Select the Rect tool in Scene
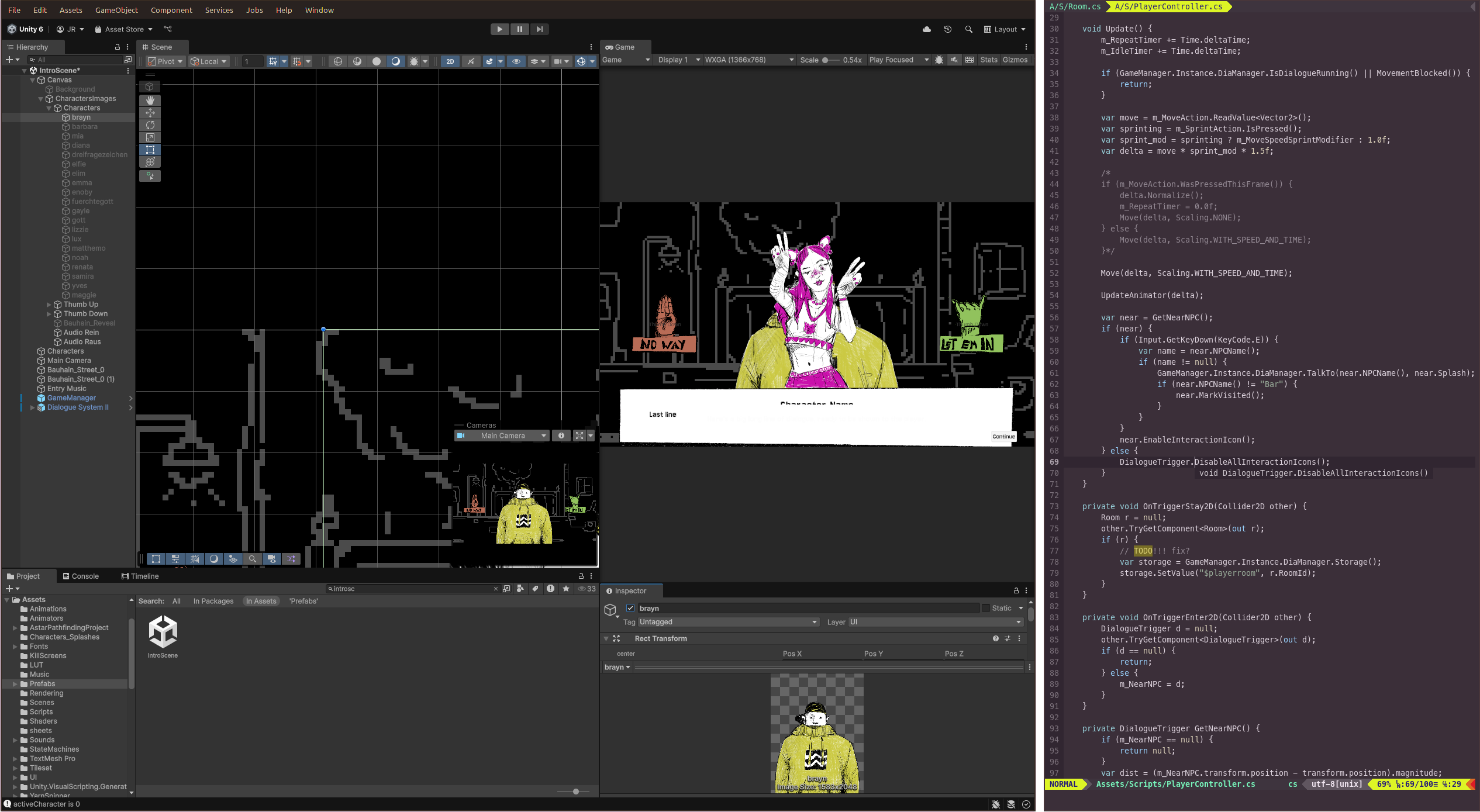The width and height of the screenshot is (1480, 812). (x=150, y=150)
